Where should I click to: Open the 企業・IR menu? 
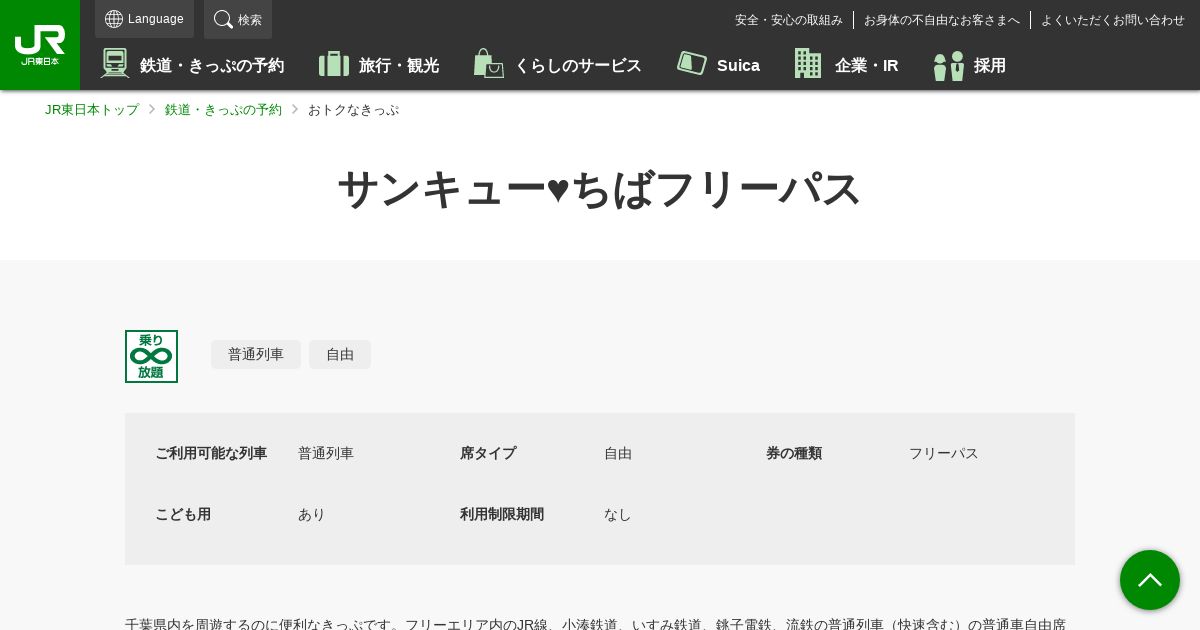click(x=846, y=65)
